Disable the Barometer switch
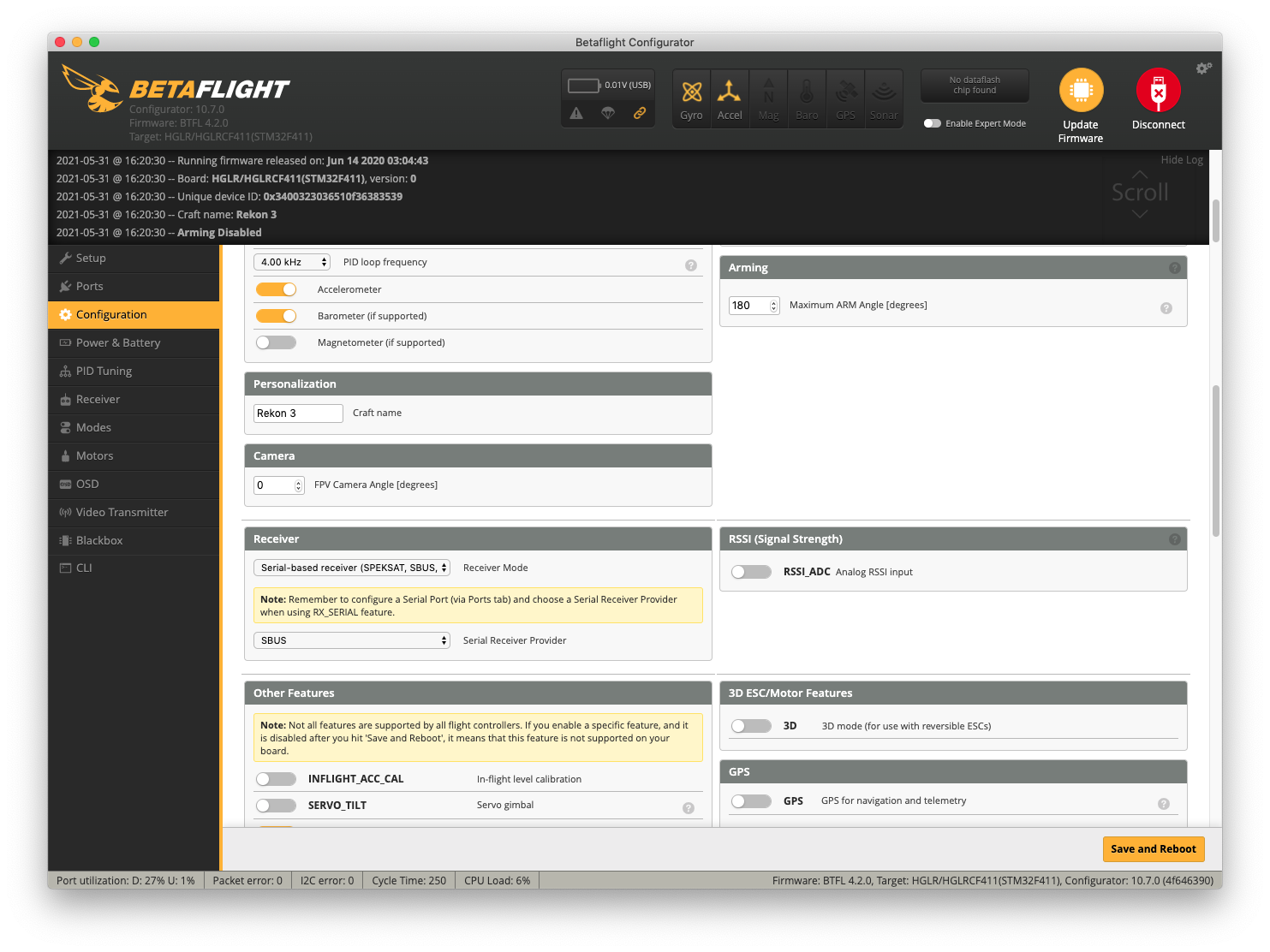Viewport: 1270px width, 952px height. point(277,316)
